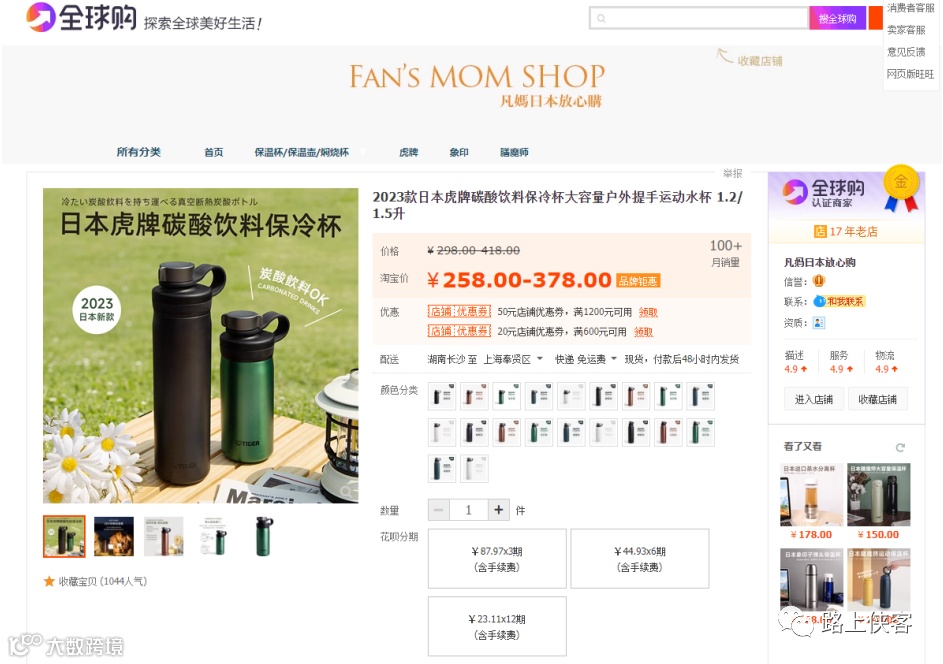Image resolution: width=943 pixels, height=664 pixels.
Task: Open the 快递 免运费 shipping dropdown
Action: [x=586, y=359]
